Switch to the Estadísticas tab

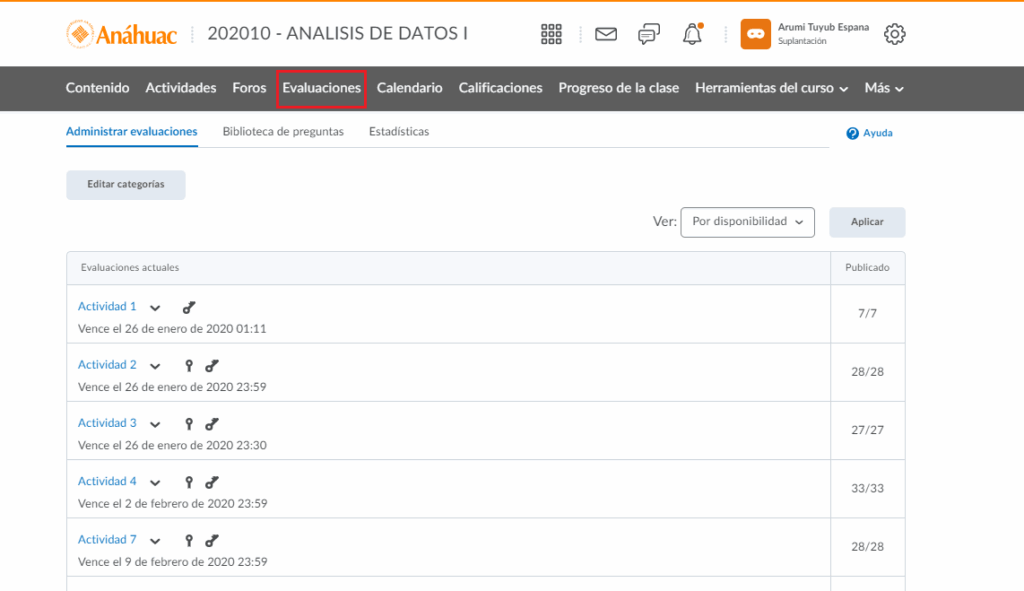(399, 131)
